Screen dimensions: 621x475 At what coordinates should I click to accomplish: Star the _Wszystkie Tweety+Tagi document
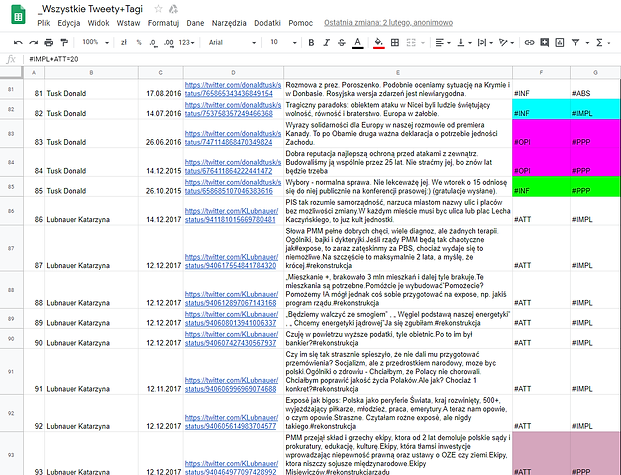tap(158, 9)
